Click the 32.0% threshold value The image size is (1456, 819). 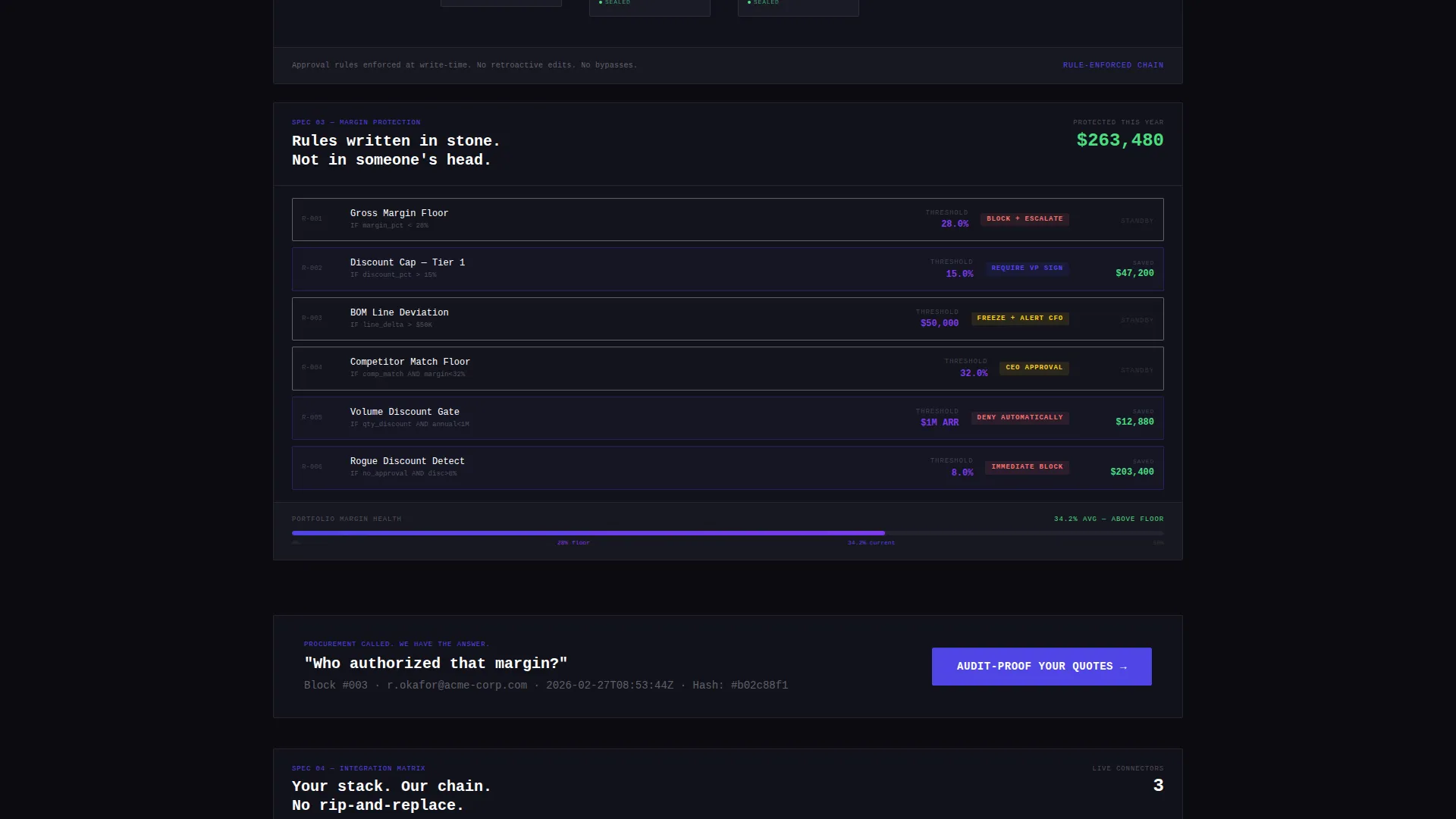[x=974, y=374]
